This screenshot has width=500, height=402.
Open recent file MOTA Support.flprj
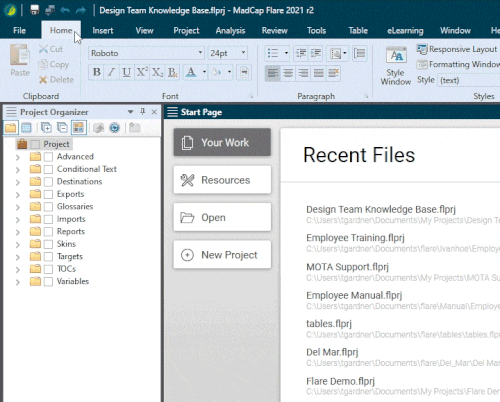point(347,267)
